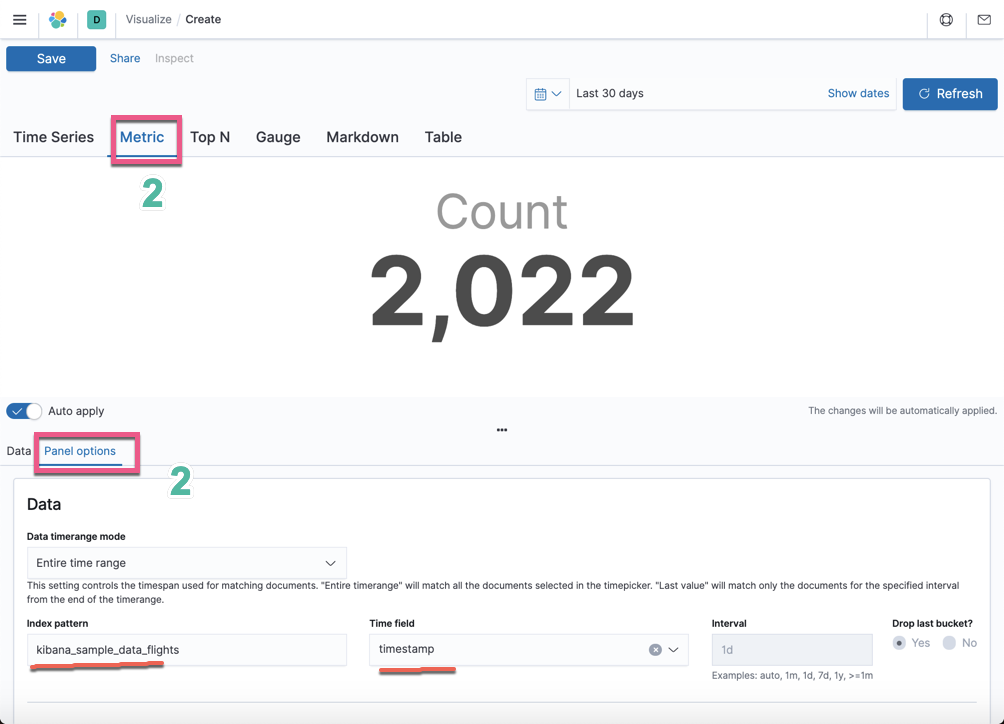Viewport: 1004px width, 724px height.
Task: Click the Save button
Action: 50,58
